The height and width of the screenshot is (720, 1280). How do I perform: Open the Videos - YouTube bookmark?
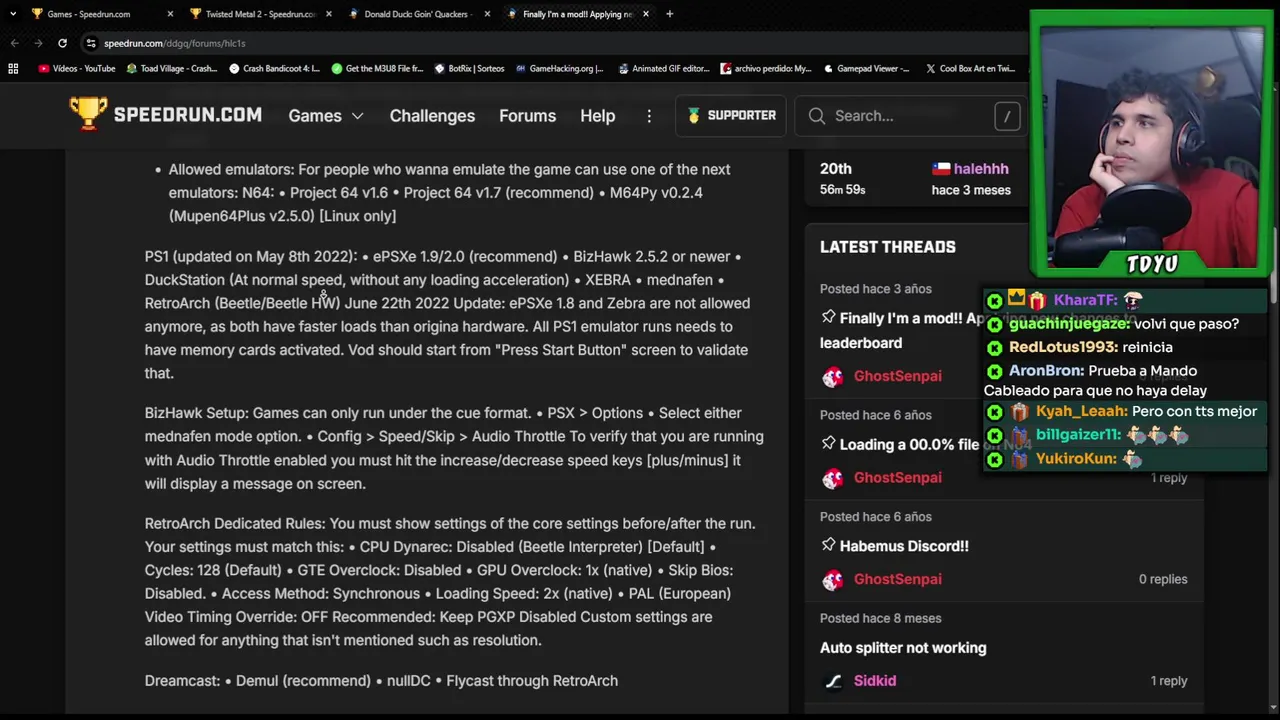click(77, 69)
